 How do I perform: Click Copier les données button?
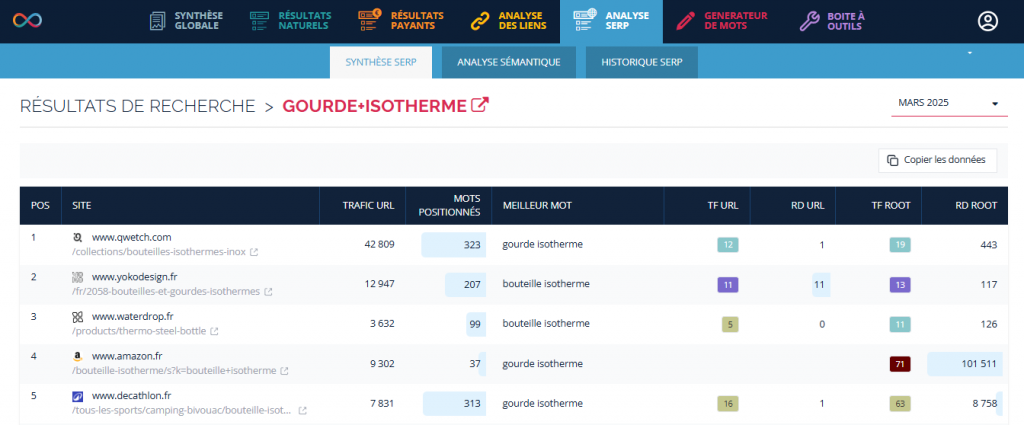click(x=937, y=160)
